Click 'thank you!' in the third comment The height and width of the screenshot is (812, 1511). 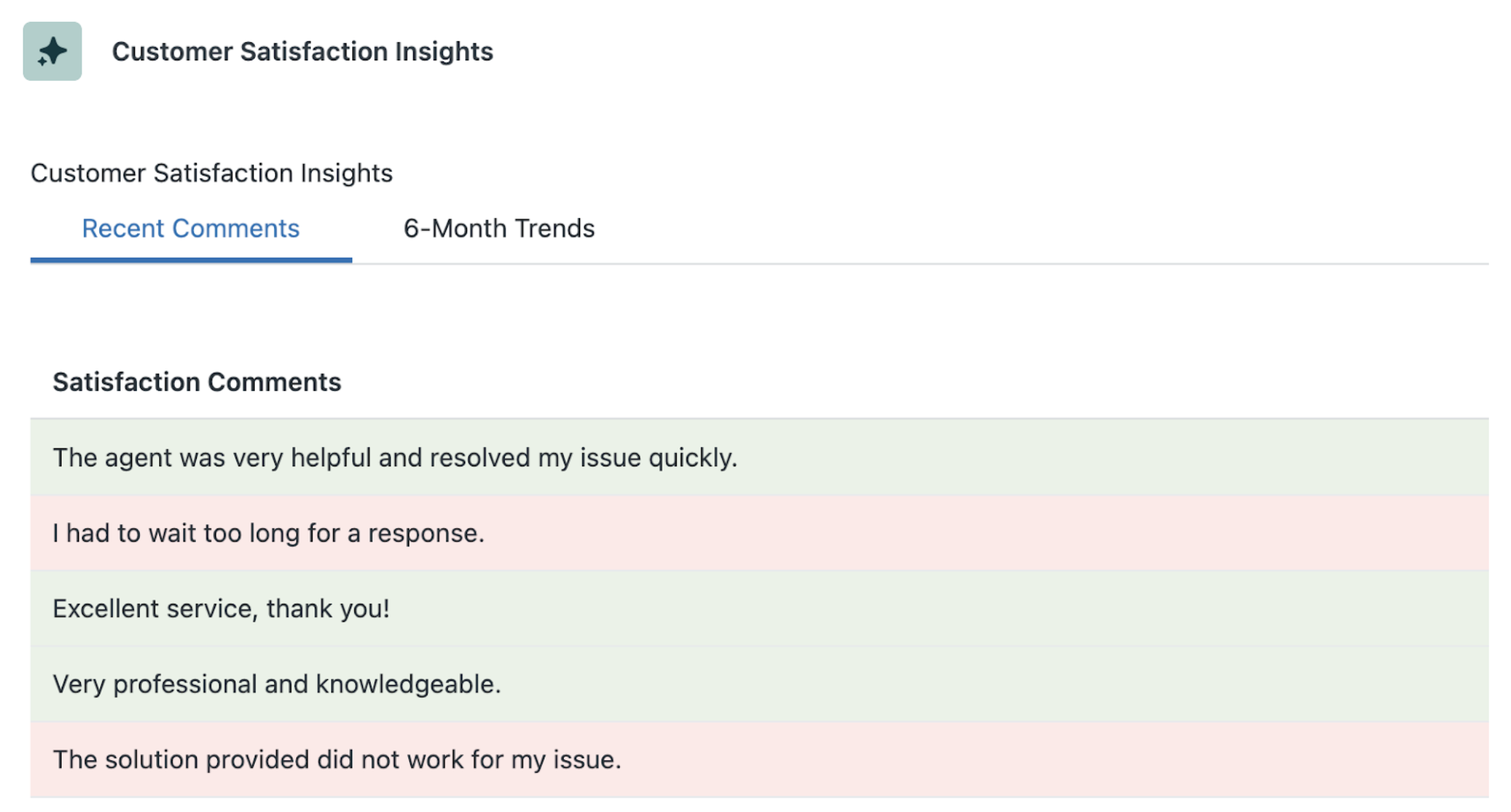click(x=328, y=609)
